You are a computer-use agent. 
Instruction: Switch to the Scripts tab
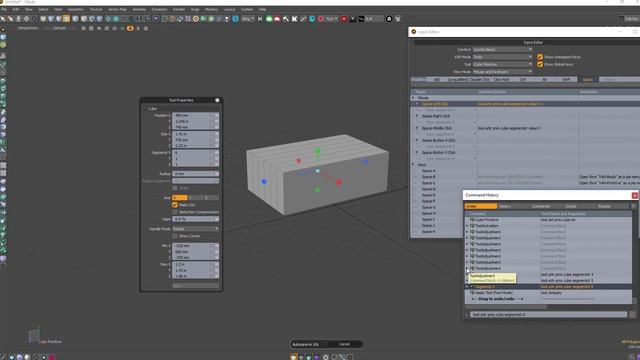tap(571, 206)
